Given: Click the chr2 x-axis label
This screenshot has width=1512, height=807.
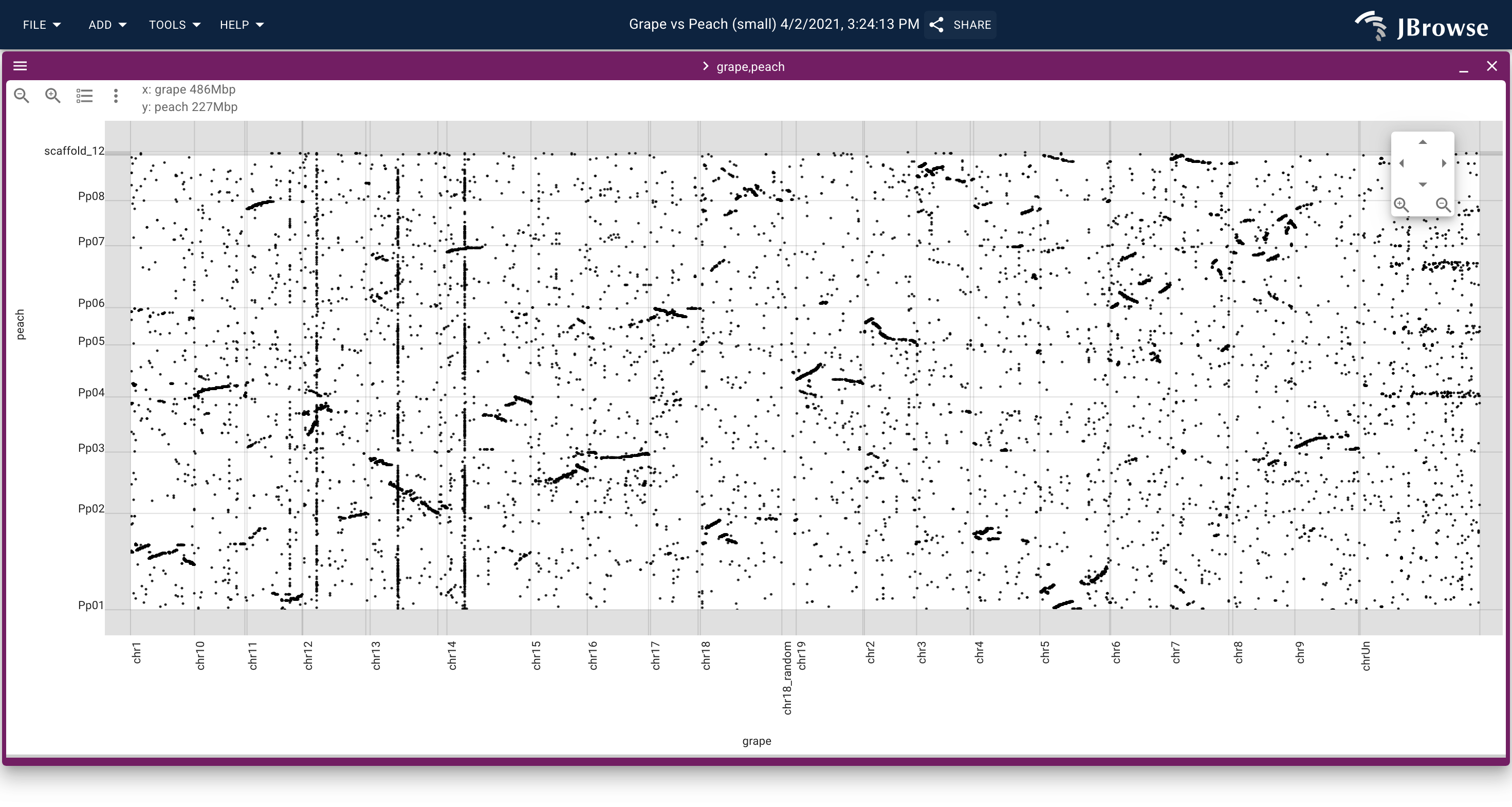Looking at the screenshot, I should [x=870, y=653].
